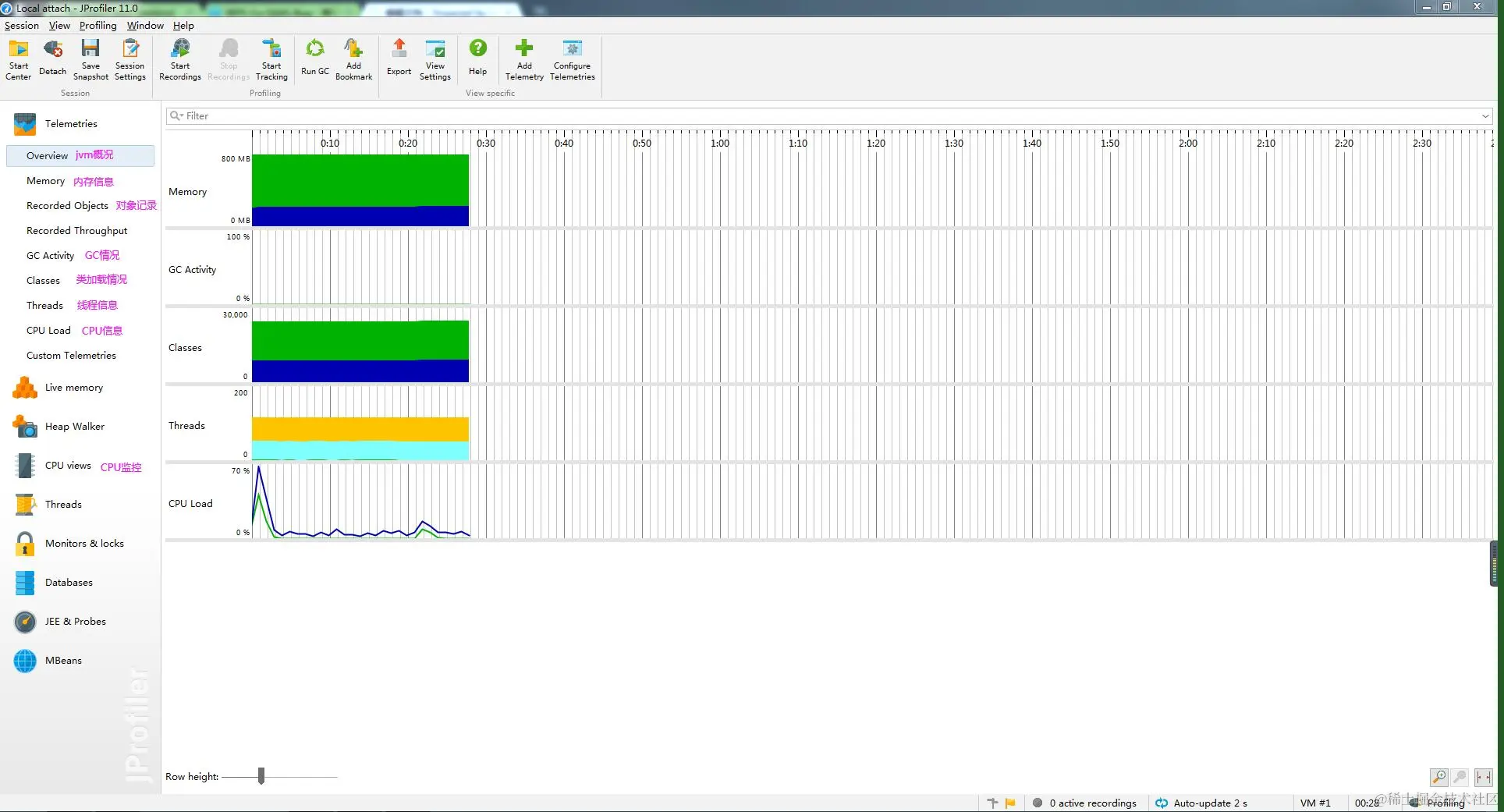Add a bookmark to timeline

click(x=353, y=59)
